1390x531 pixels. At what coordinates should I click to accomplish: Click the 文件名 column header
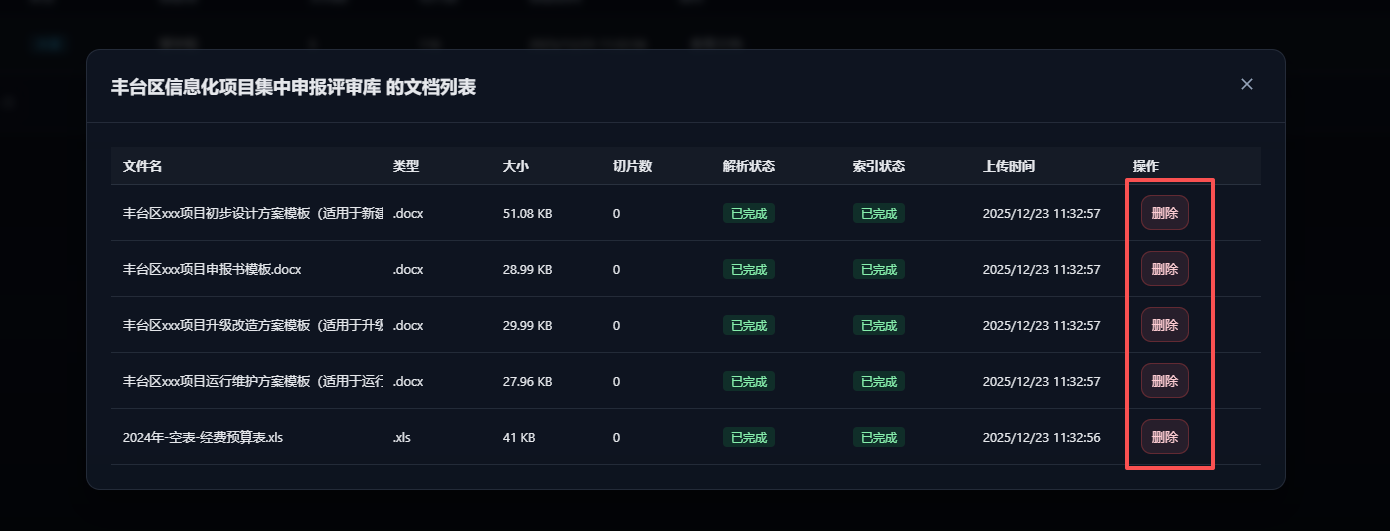[142, 166]
